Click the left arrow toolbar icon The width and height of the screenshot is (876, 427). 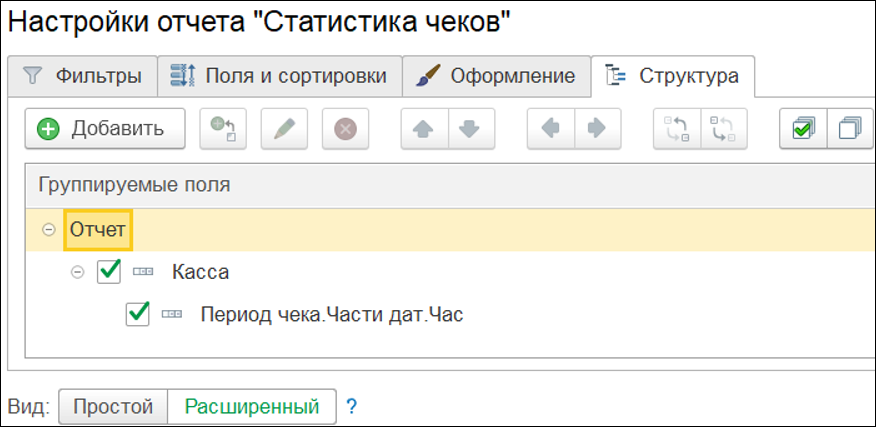click(550, 129)
